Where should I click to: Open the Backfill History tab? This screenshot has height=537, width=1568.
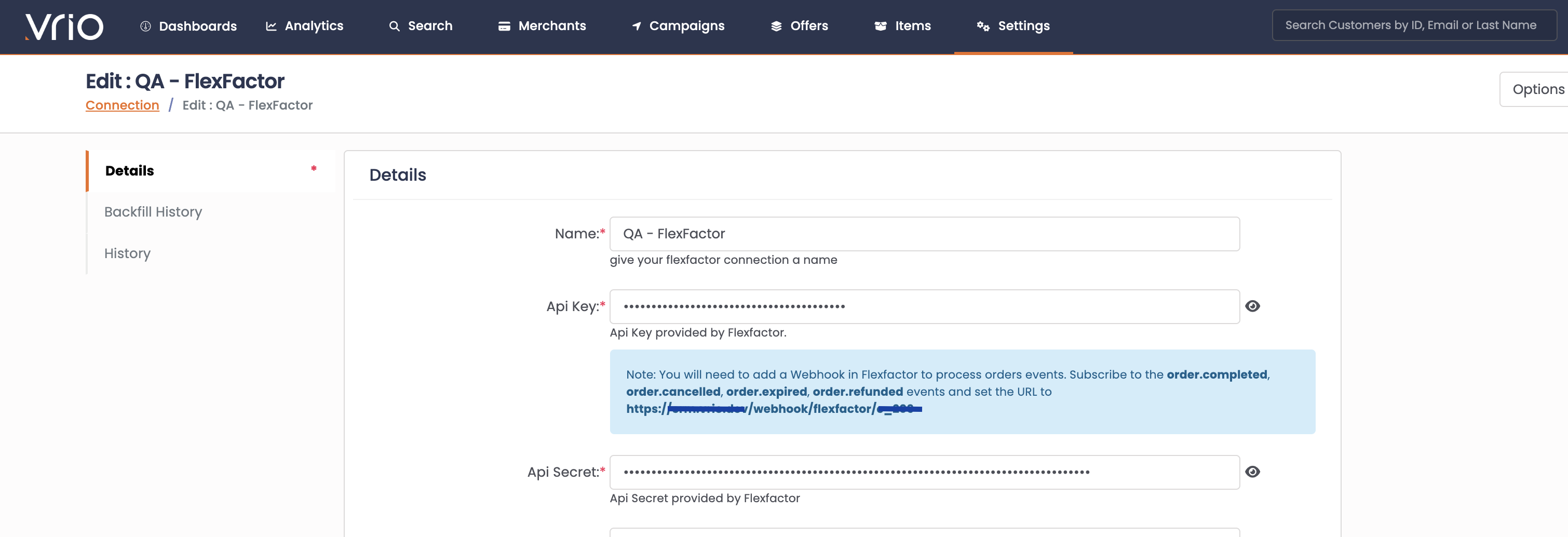[x=153, y=212]
